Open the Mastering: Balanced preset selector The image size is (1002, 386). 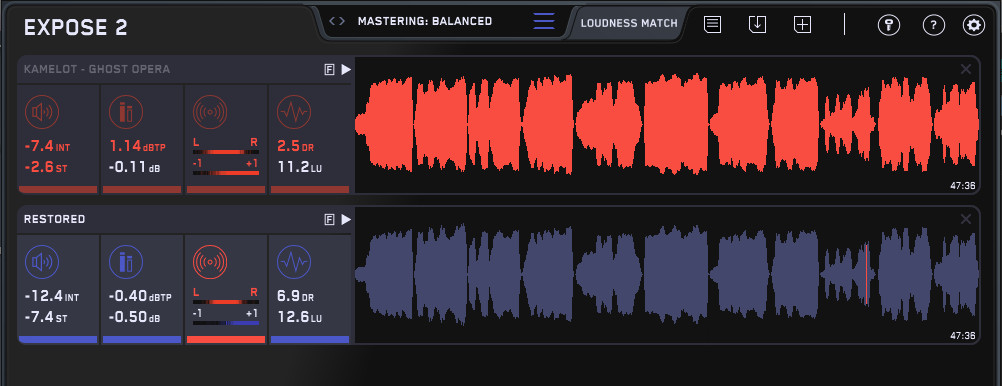click(425, 21)
